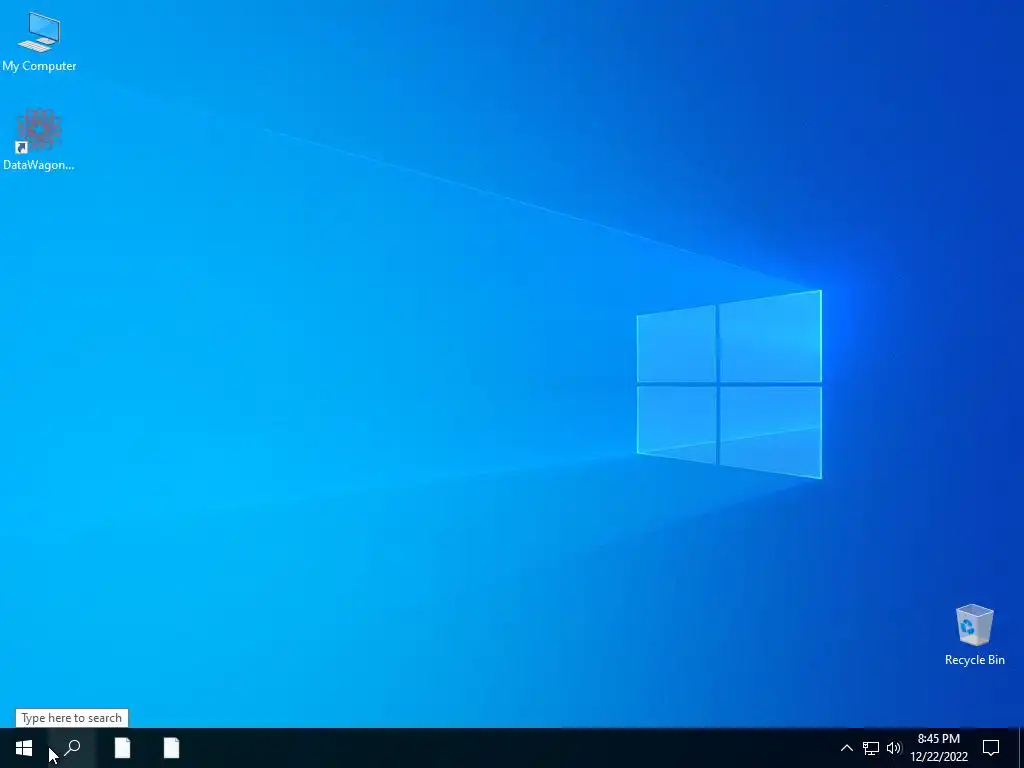Select the DataWagon desktop shortcut
This screenshot has width=1024, height=768.
(x=39, y=139)
